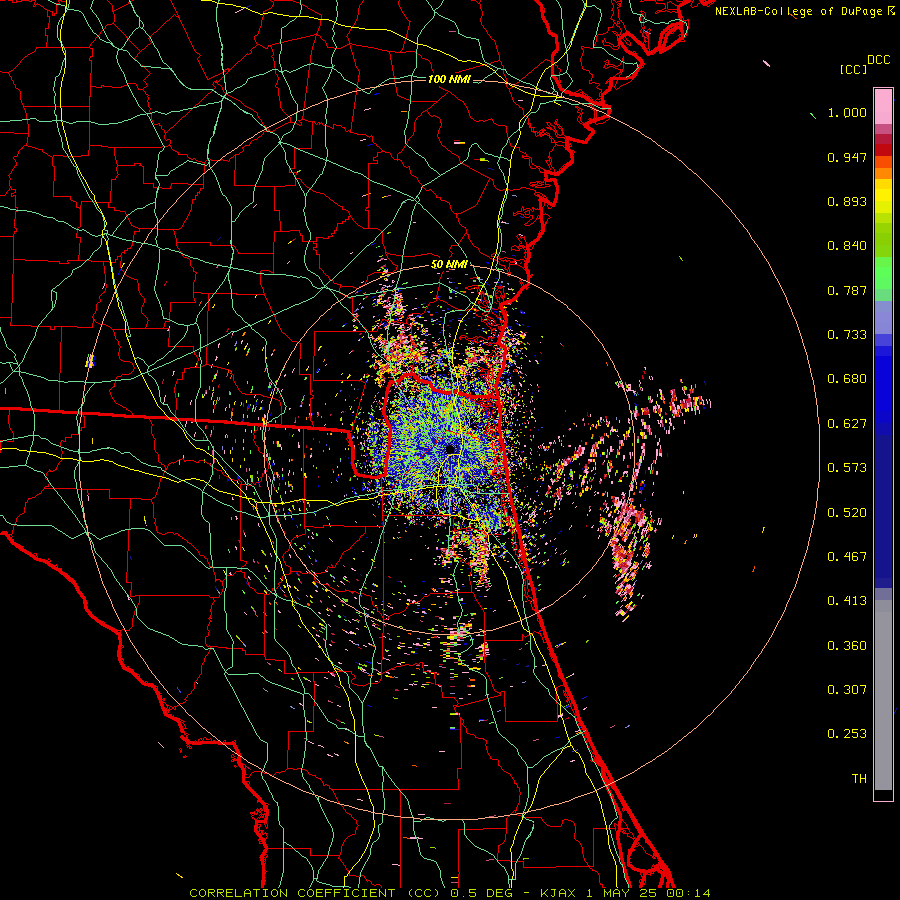Click the 50 NMI range ring label
This screenshot has height=900, width=900.
pos(449,265)
